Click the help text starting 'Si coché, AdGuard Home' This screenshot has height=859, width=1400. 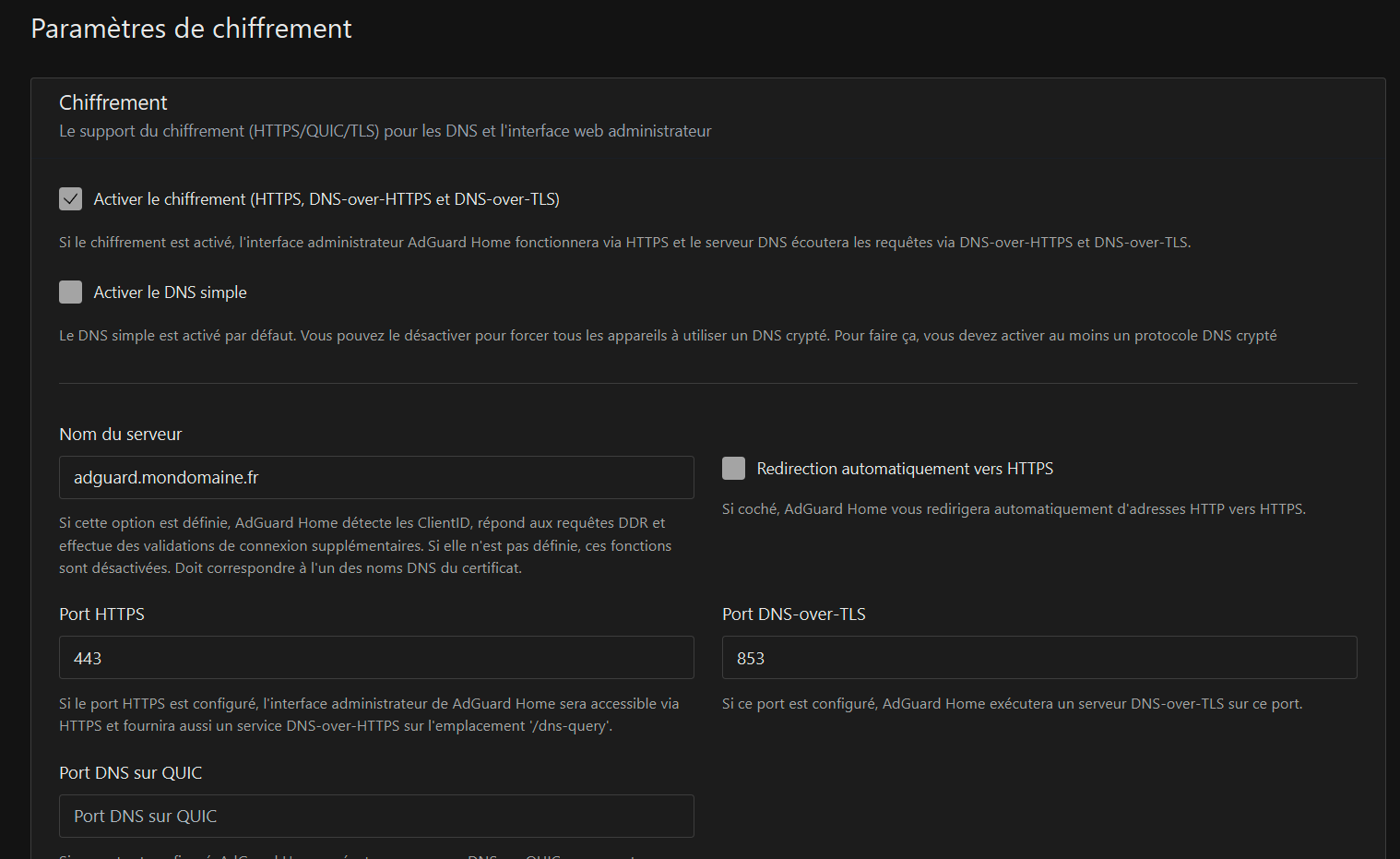pyautogui.click(x=1013, y=509)
